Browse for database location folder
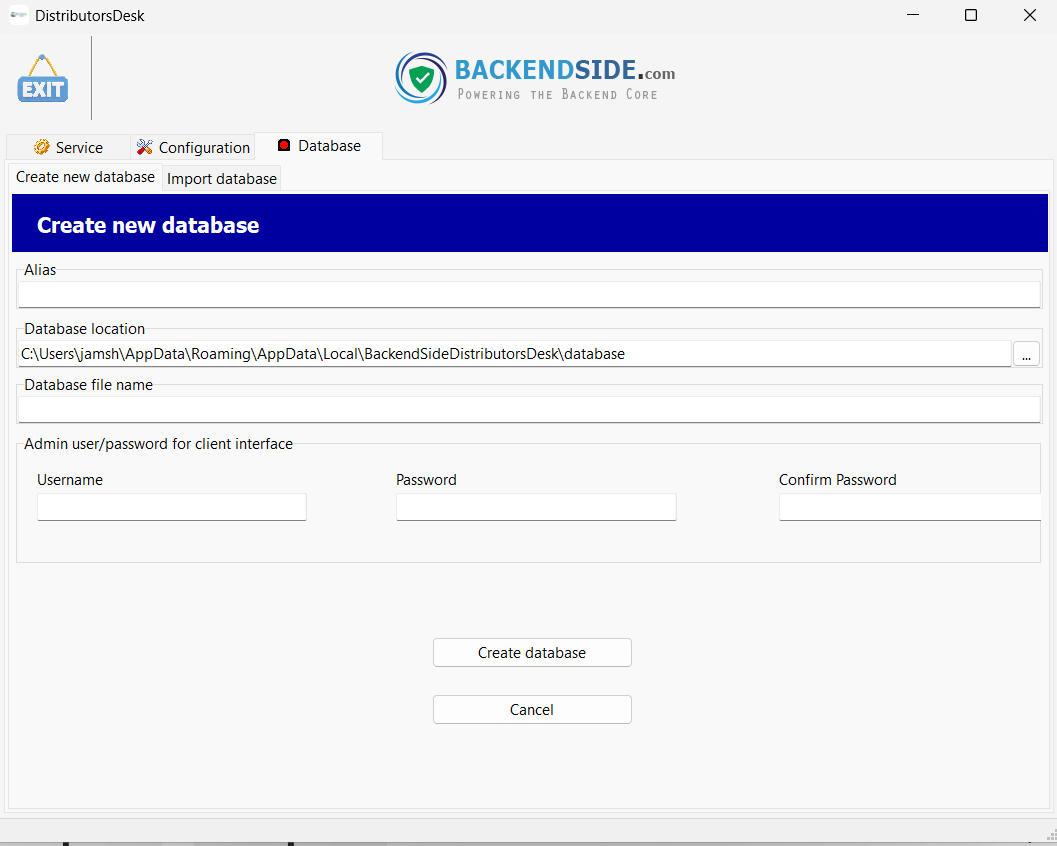Viewport: 1057px width, 846px height. pos(1026,354)
